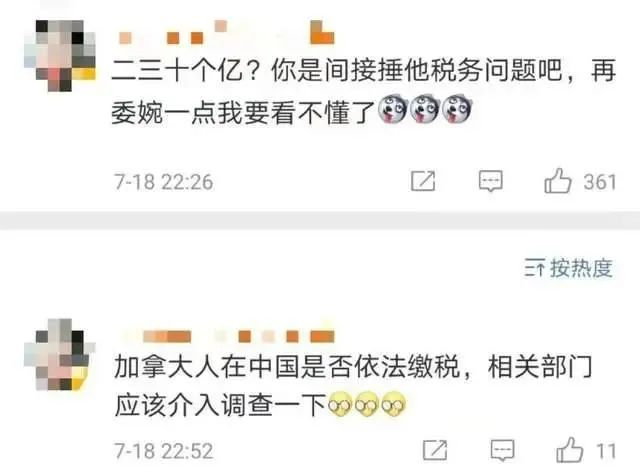Open the first commenter's pixelated avatar
Viewport: 640px width, 467px height.
[60, 55]
